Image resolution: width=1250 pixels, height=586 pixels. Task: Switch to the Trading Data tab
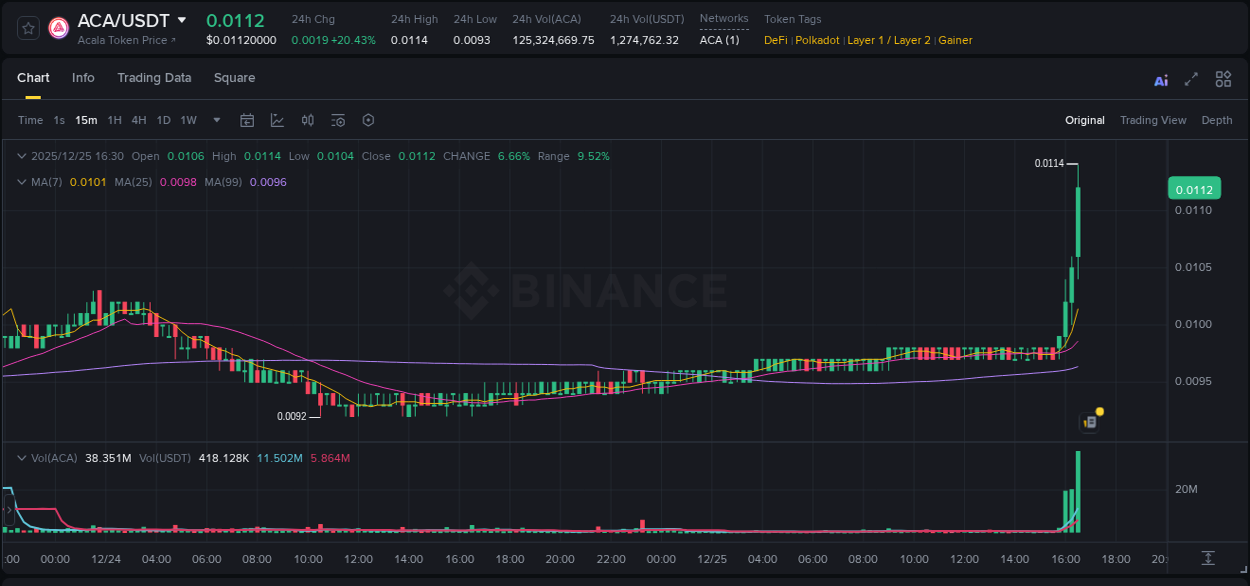154,78
